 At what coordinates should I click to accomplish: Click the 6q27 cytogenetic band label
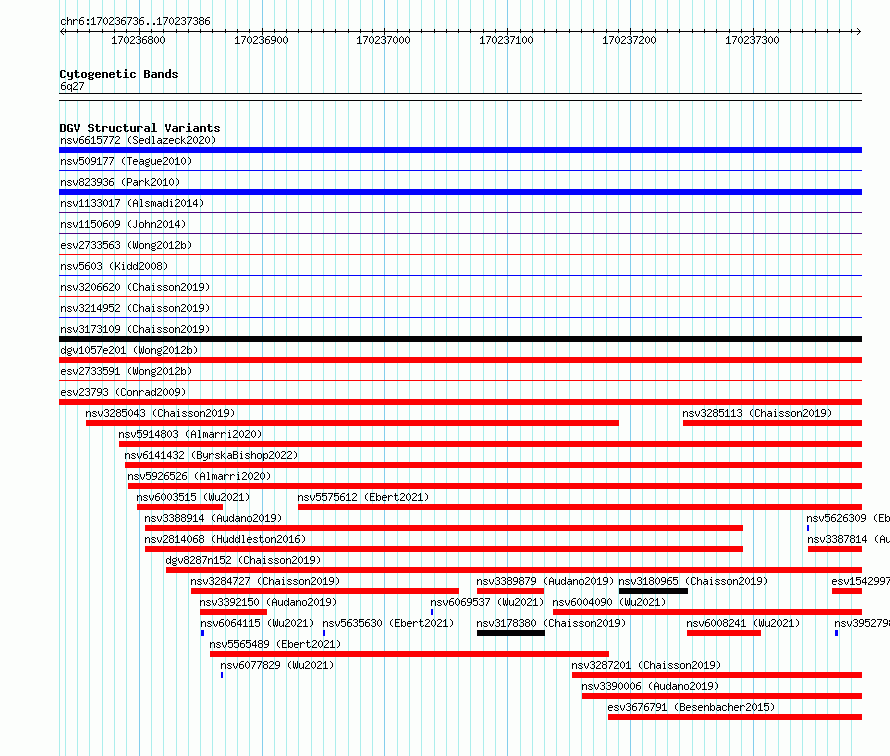coord(72,86)
